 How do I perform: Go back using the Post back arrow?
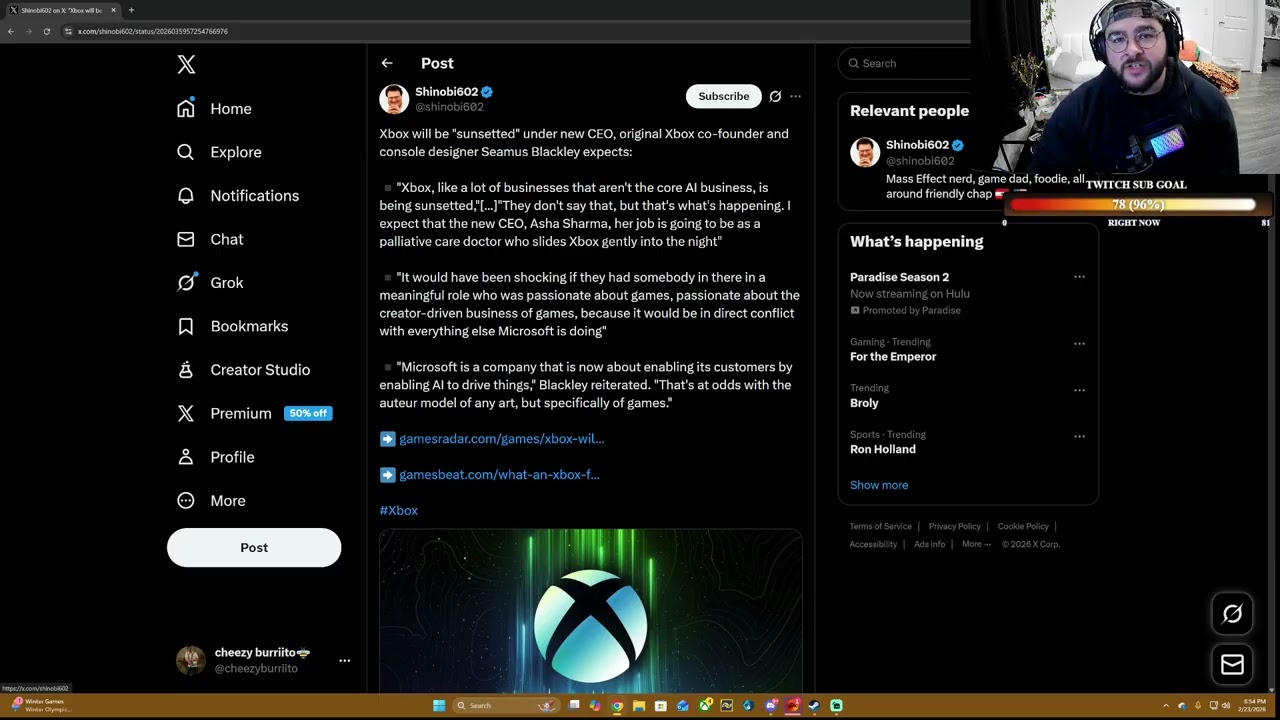pyautogui.click(x=387, y=63)
